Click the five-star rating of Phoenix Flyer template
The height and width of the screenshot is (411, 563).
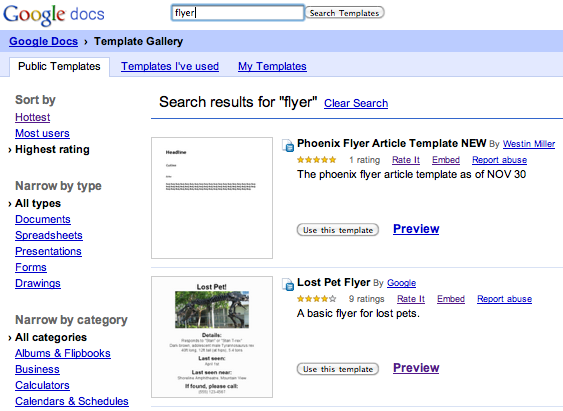[x=317, y=160]
